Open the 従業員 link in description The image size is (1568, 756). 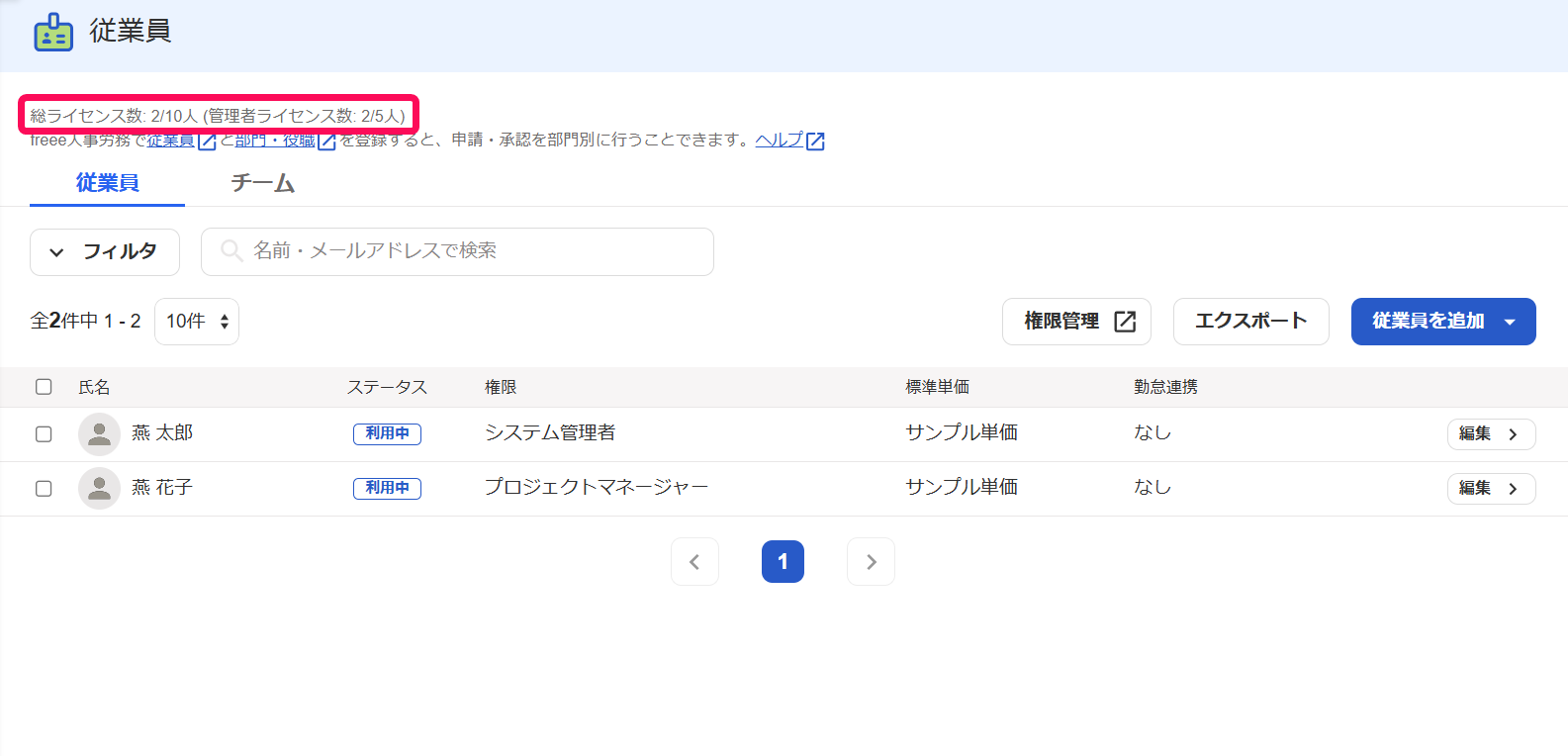[171, 141]
